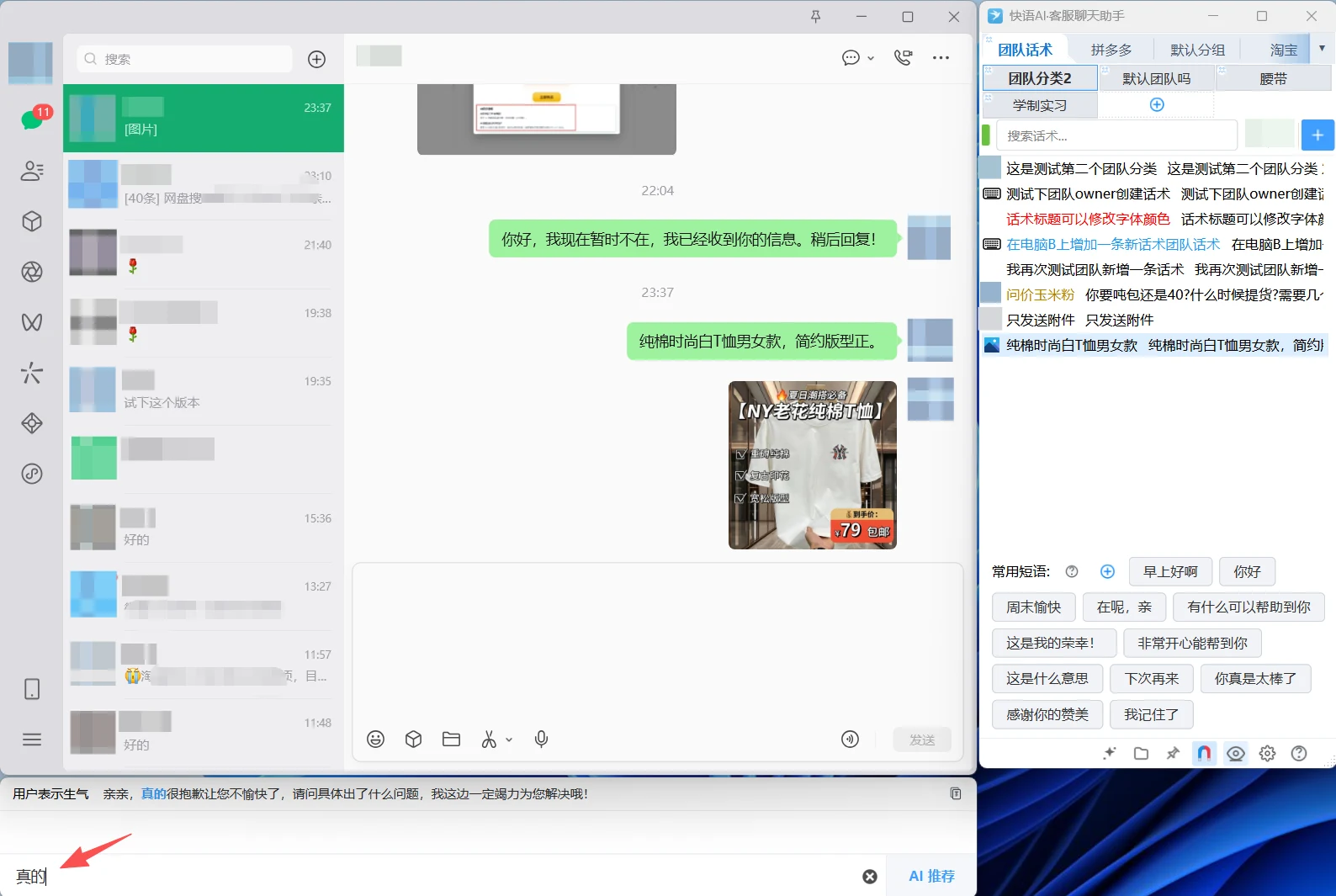Select the 问价玉米粉 script row
Image resolution: width=1336 pixels, height=896 pixels.
pos(1153,294)
